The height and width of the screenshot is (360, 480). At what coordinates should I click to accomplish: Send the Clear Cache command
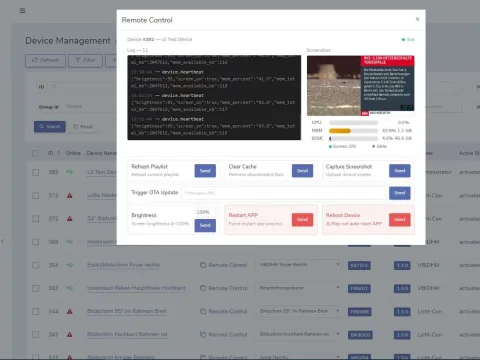point(302,171)
